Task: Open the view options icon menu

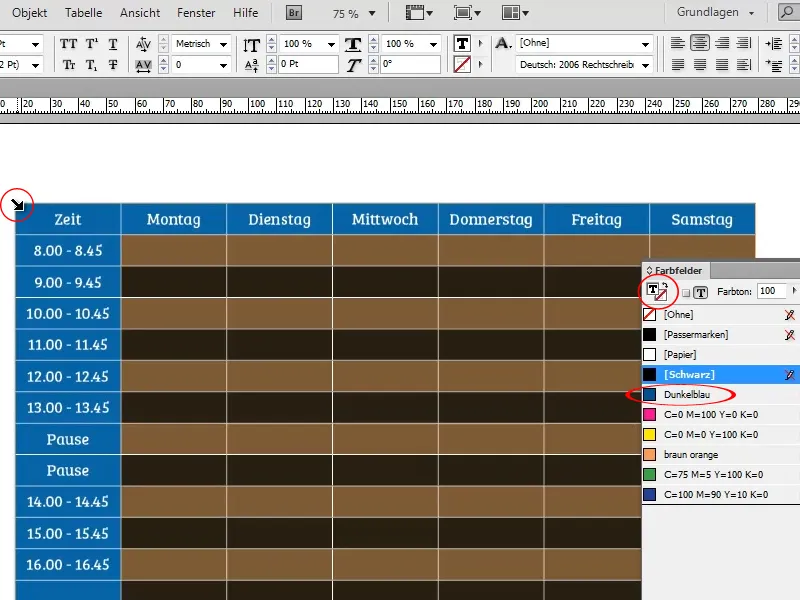Action: [419, 13]
